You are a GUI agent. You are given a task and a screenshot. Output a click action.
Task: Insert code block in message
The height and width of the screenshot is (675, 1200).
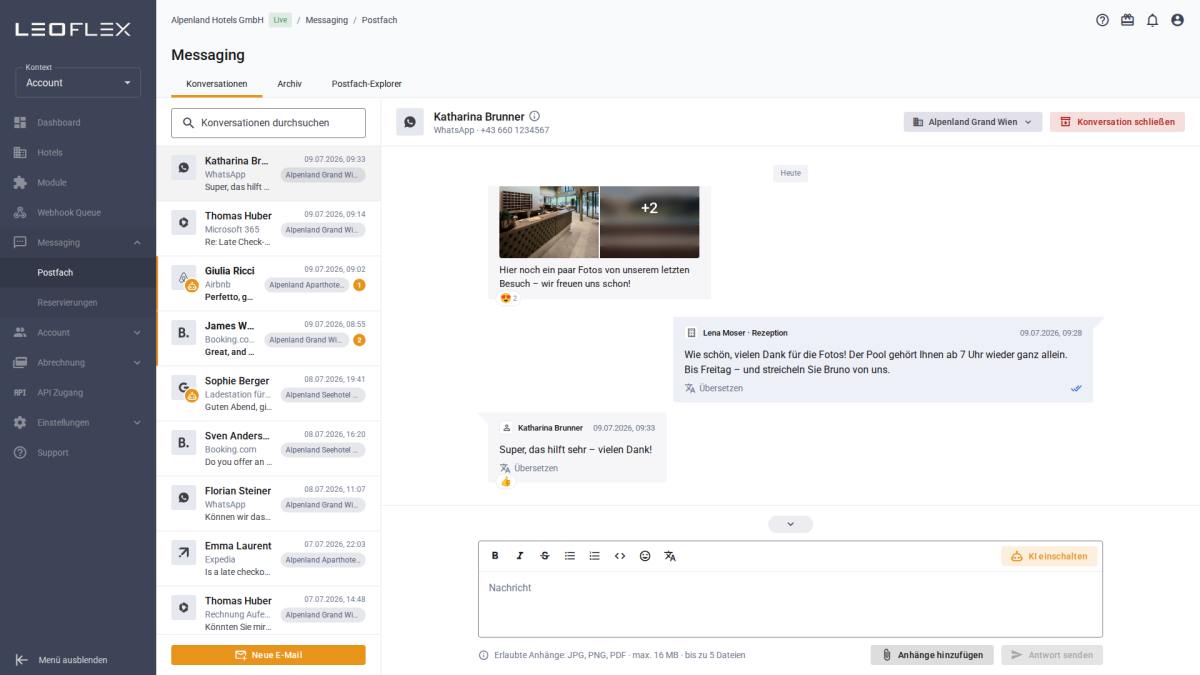point(620,556)
